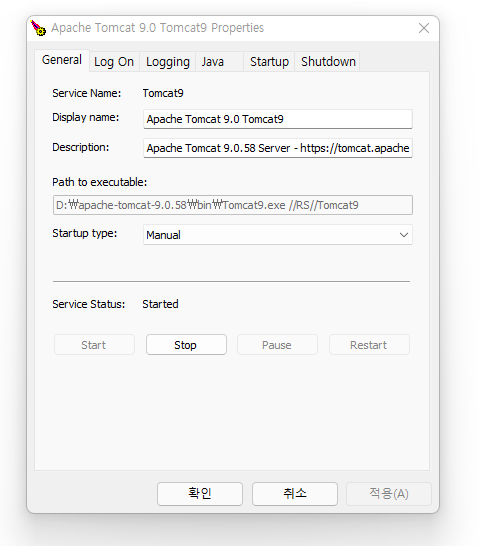
Task: Click the window title text
Action: (157, 28)
